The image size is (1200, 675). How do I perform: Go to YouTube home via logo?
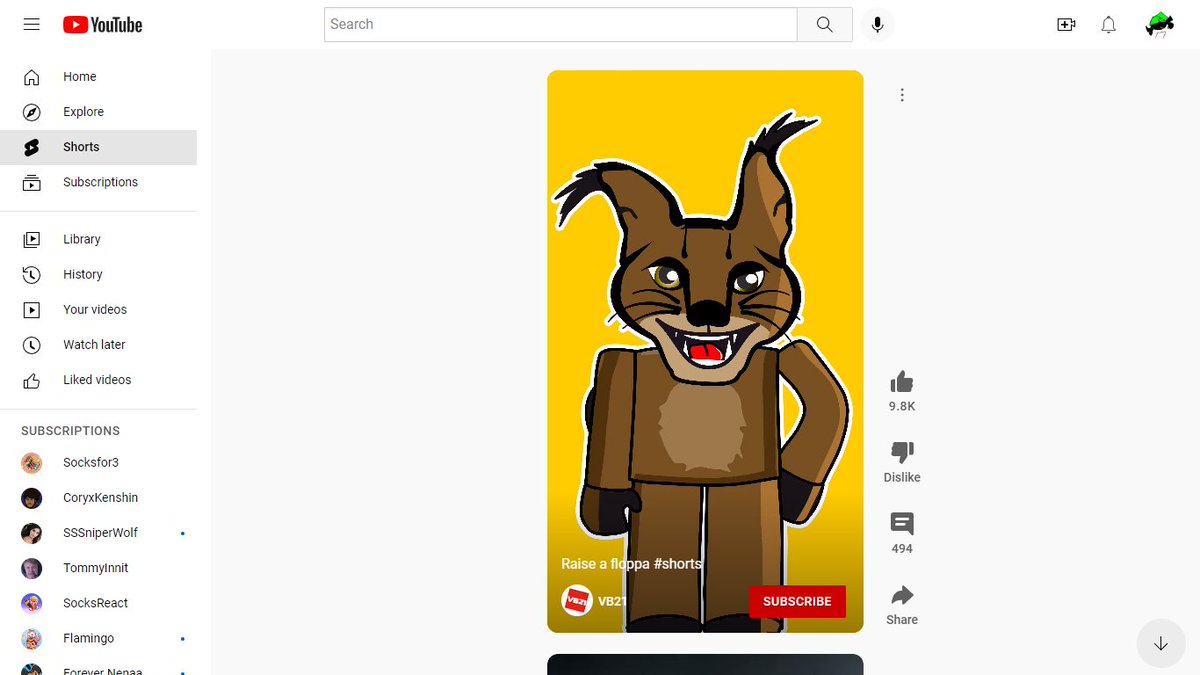(x=103, y=25)
